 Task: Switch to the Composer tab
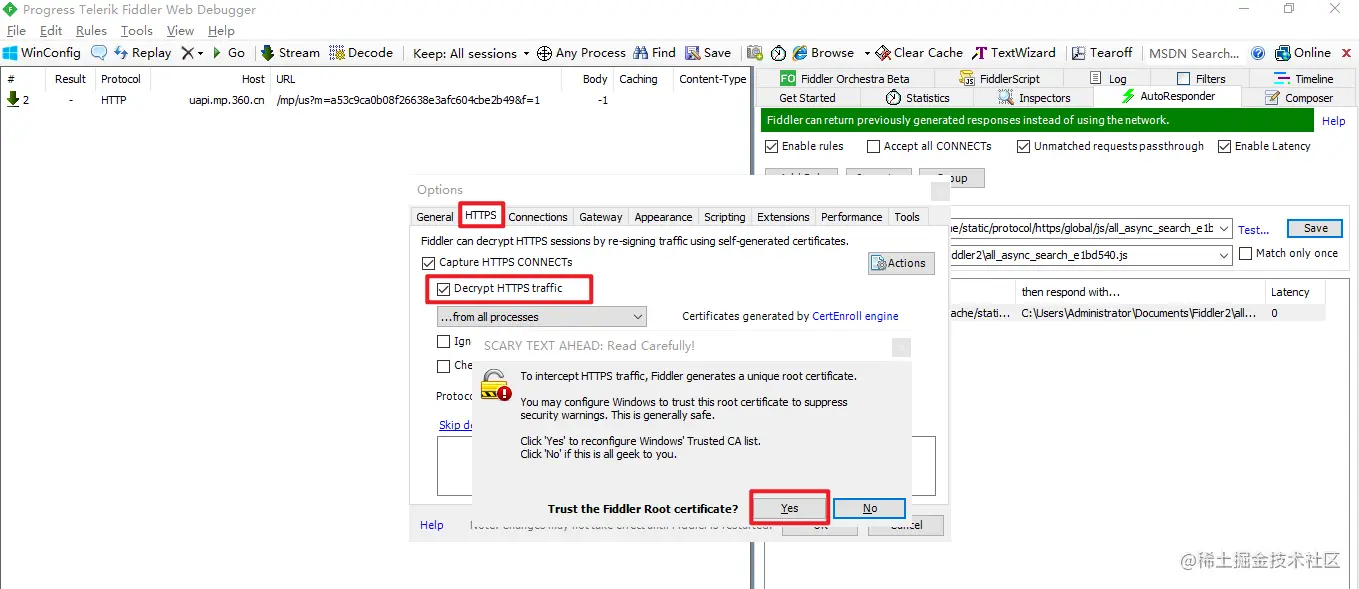1299,98
